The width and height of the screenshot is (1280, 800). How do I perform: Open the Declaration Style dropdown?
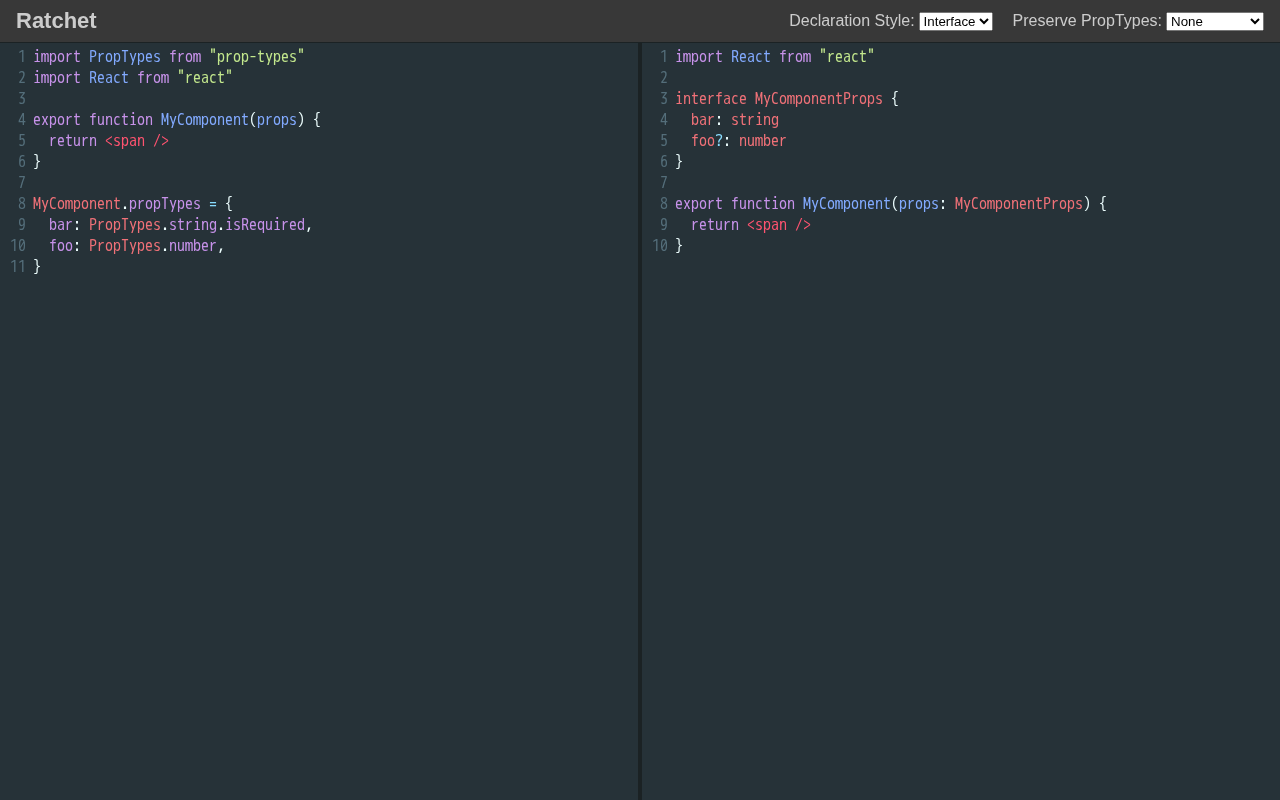click(955, 21)
